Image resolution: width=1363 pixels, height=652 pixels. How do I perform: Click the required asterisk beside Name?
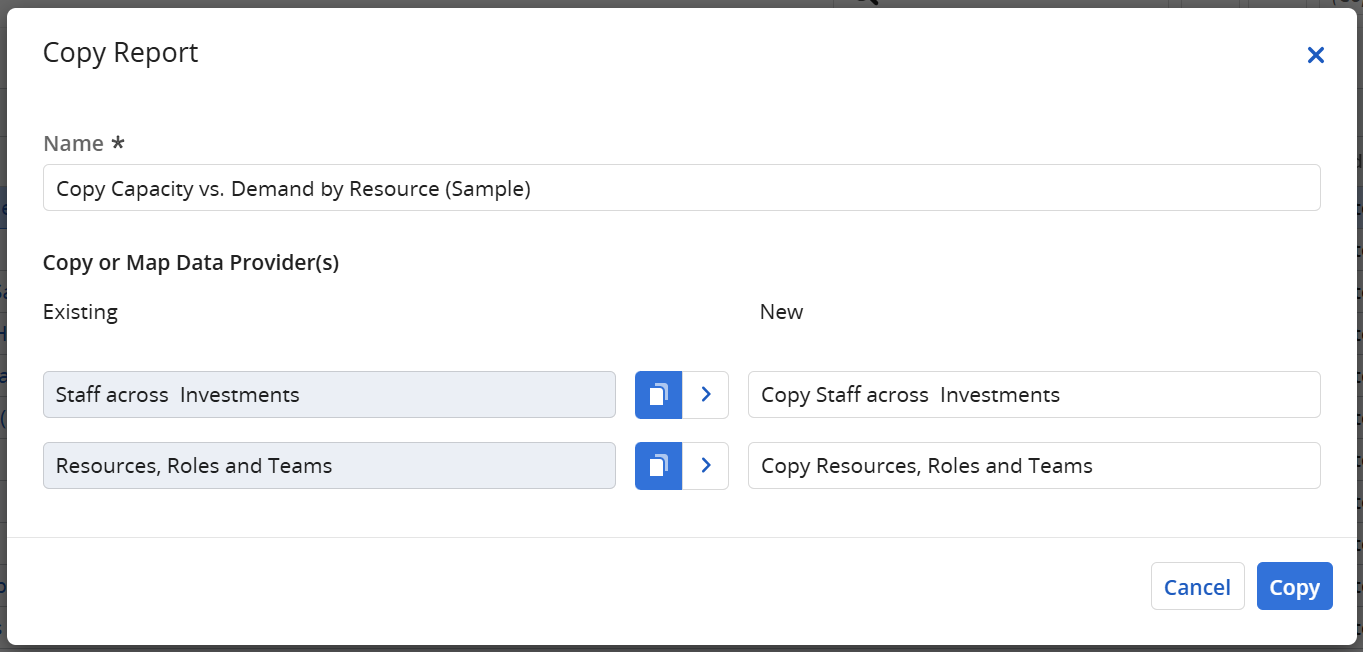click(x=118, y=143)
